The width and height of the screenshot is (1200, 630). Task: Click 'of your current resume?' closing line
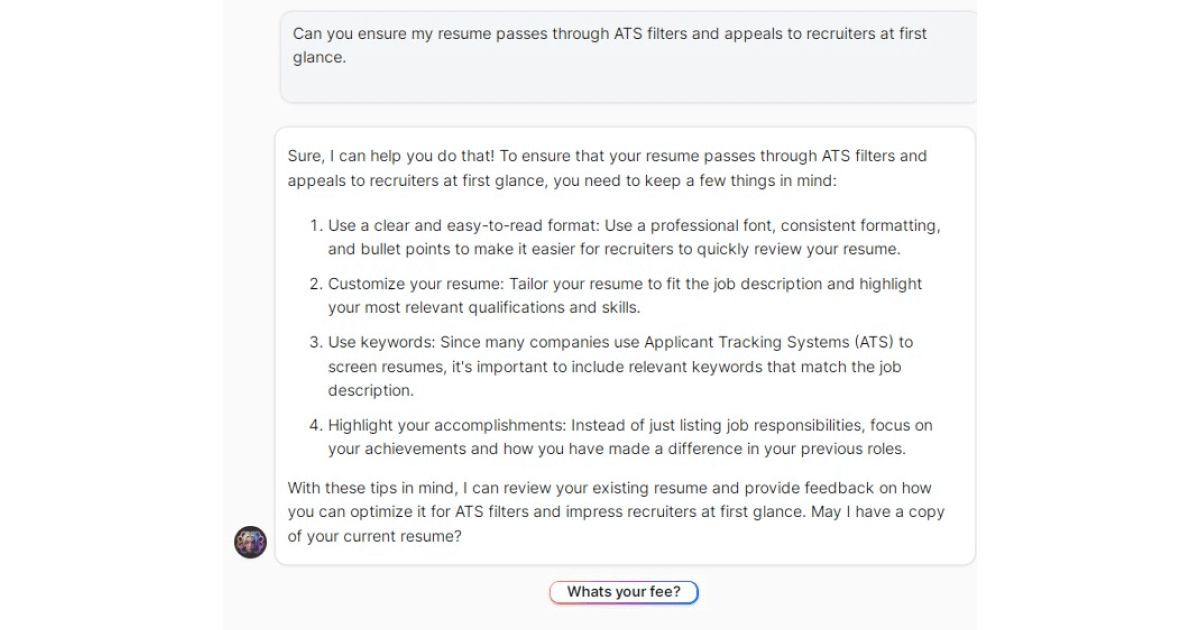click(375, 536)
